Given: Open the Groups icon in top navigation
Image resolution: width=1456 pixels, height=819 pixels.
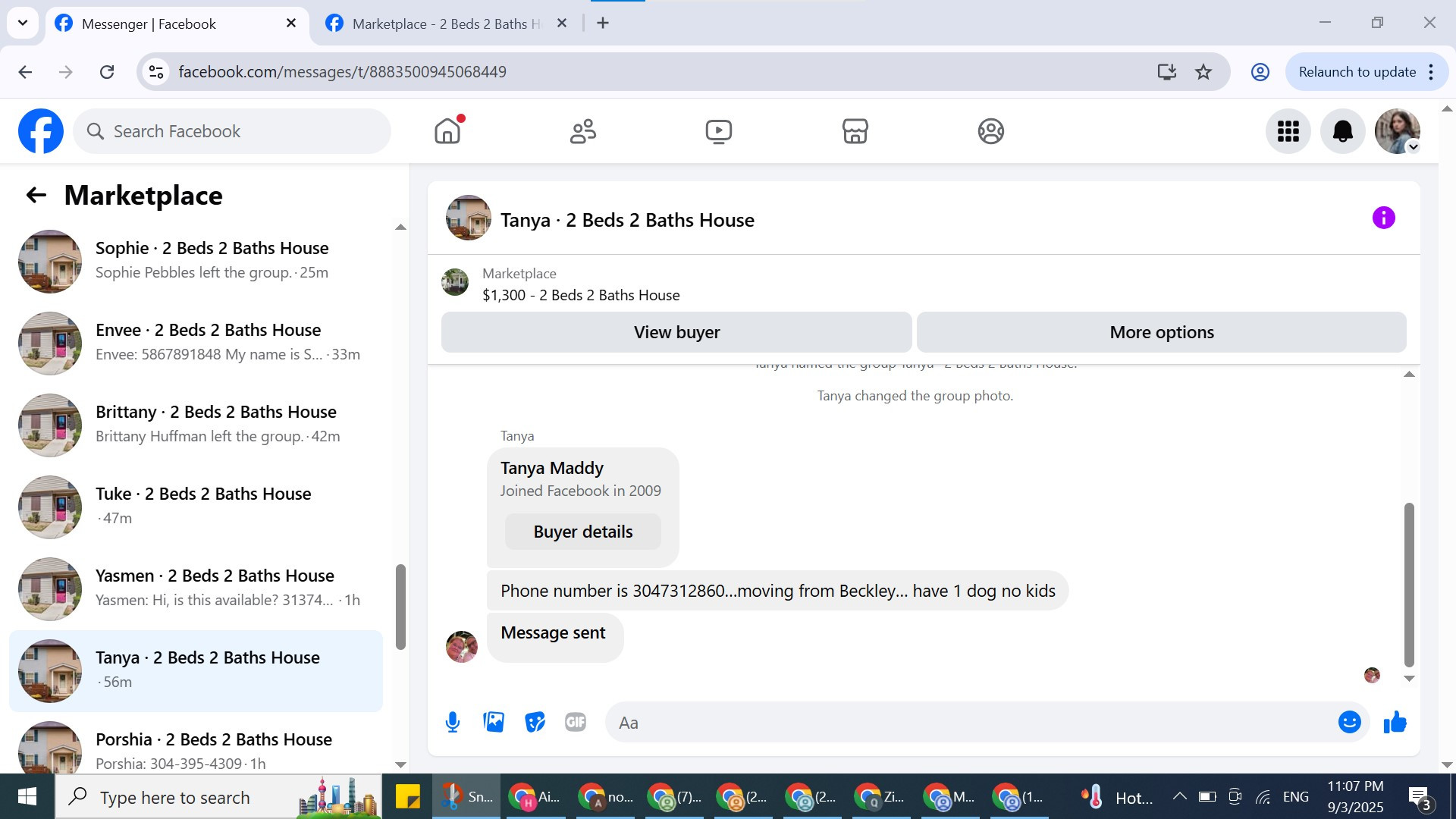Looking at the screenshot, I should click(x=990, y=131).
